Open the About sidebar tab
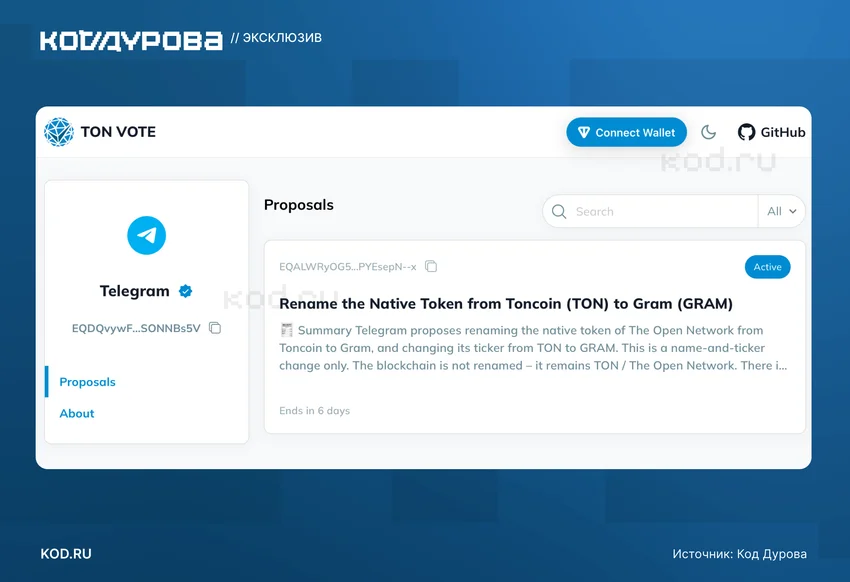Screen dimensions: 850x582 (76, 413)
